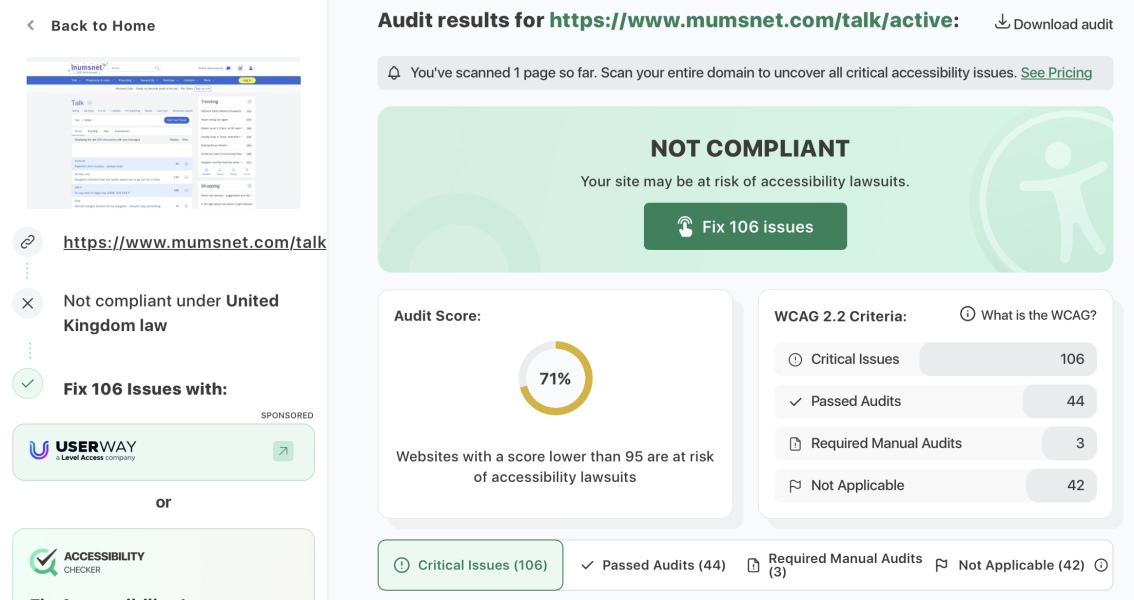Expand the Passed Audits criteria row
Viewport: 1134px width, 600px height.
point(935,400)
